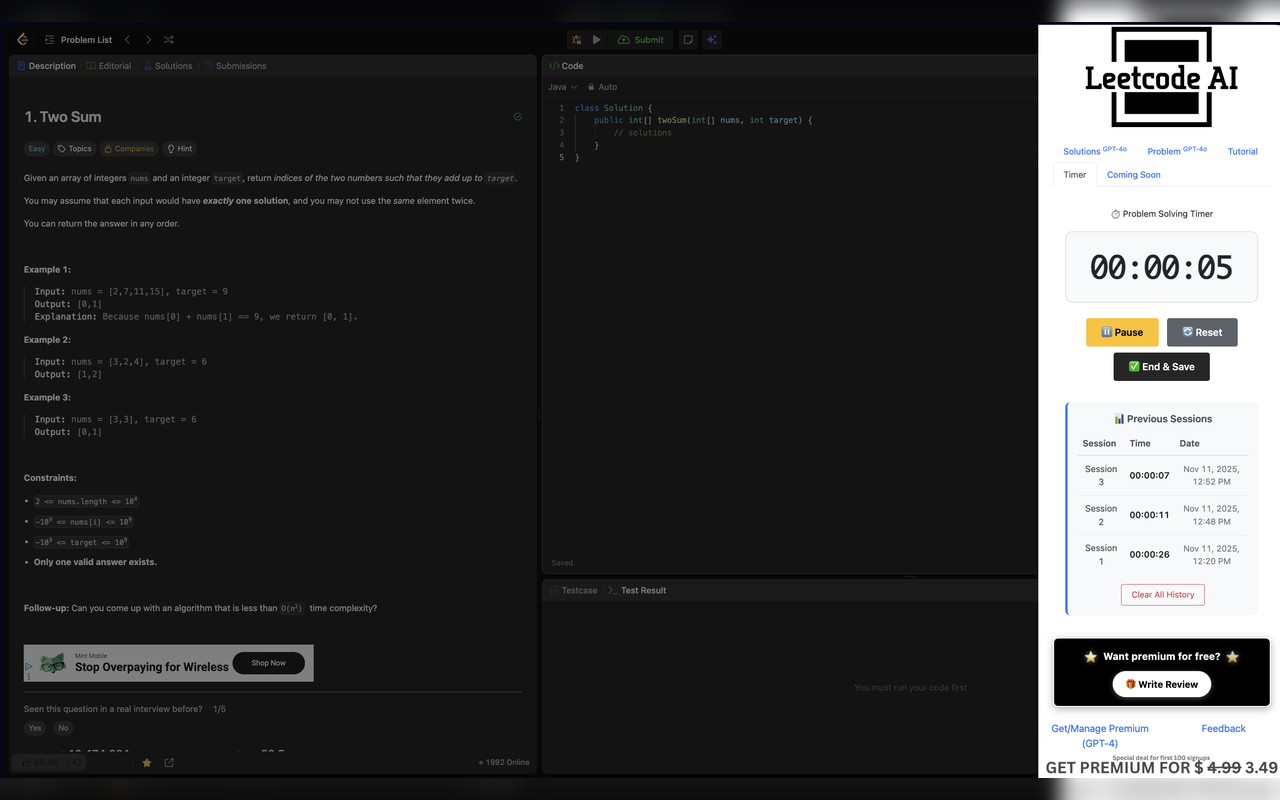The image size is (1280, 800).
Task: Select the Timer tab
Action: point(1075,175)
